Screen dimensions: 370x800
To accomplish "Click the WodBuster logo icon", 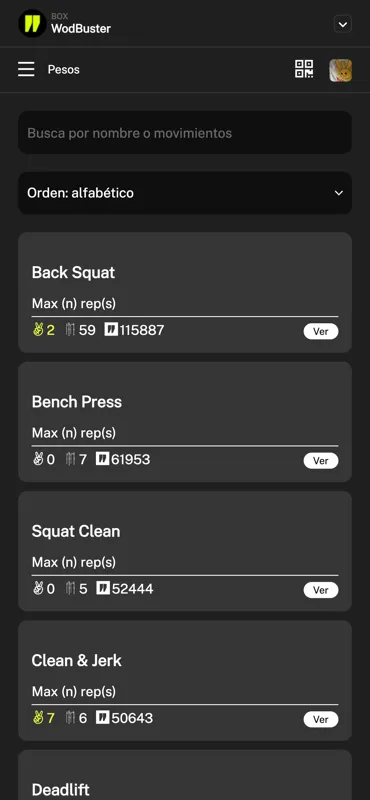I will [x=32, y=23].
